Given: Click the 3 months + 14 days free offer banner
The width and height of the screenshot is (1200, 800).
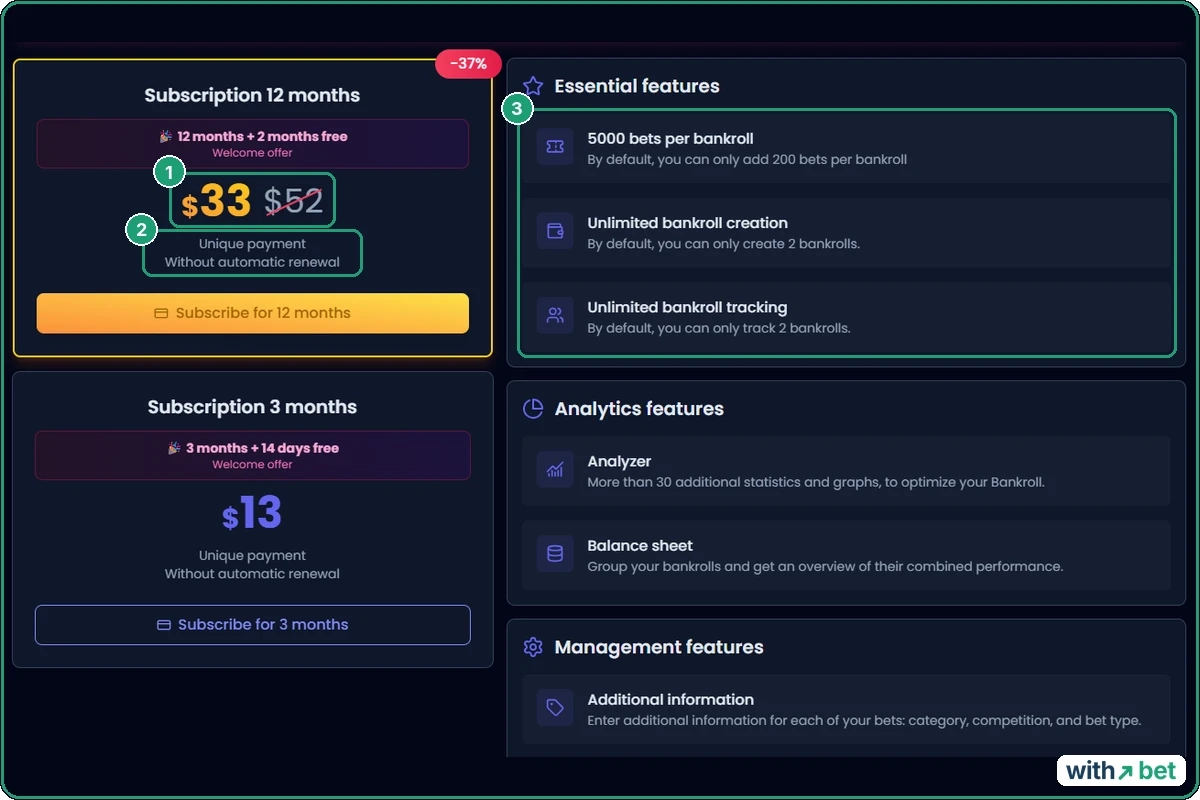Looking at the screenshot, I should (253, 456).
